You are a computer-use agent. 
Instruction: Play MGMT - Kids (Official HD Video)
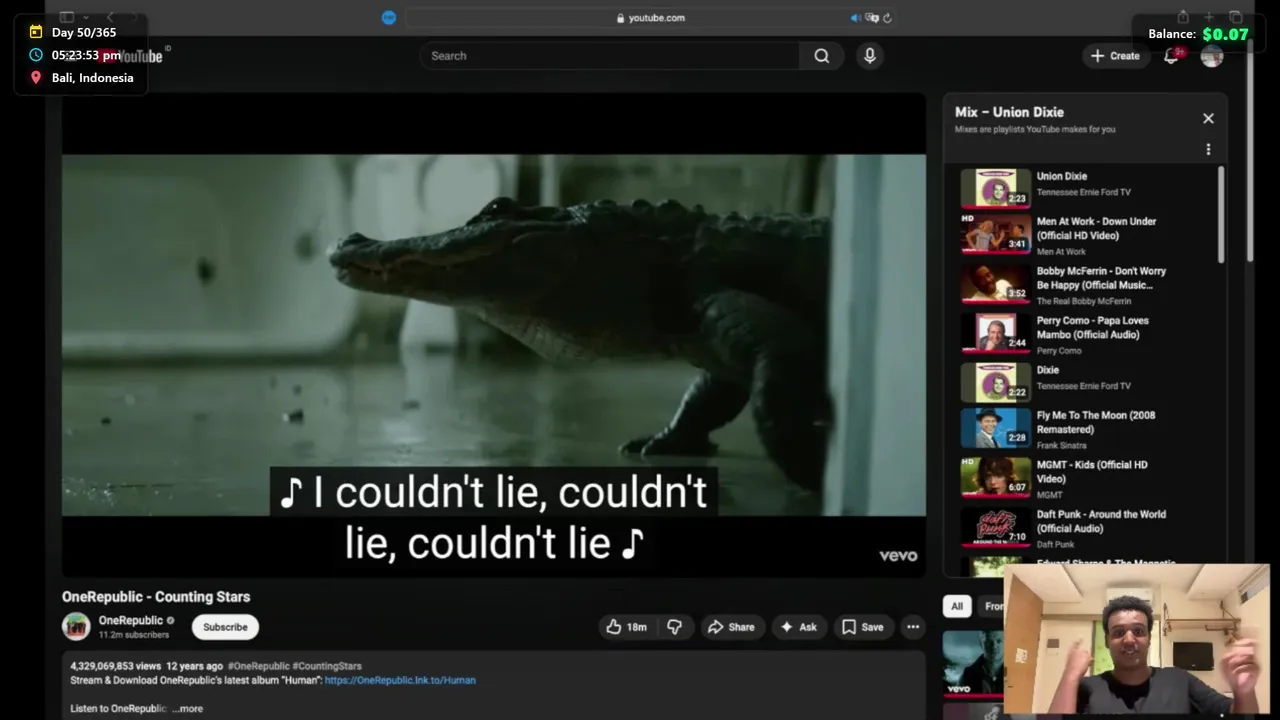(1085, 479)
